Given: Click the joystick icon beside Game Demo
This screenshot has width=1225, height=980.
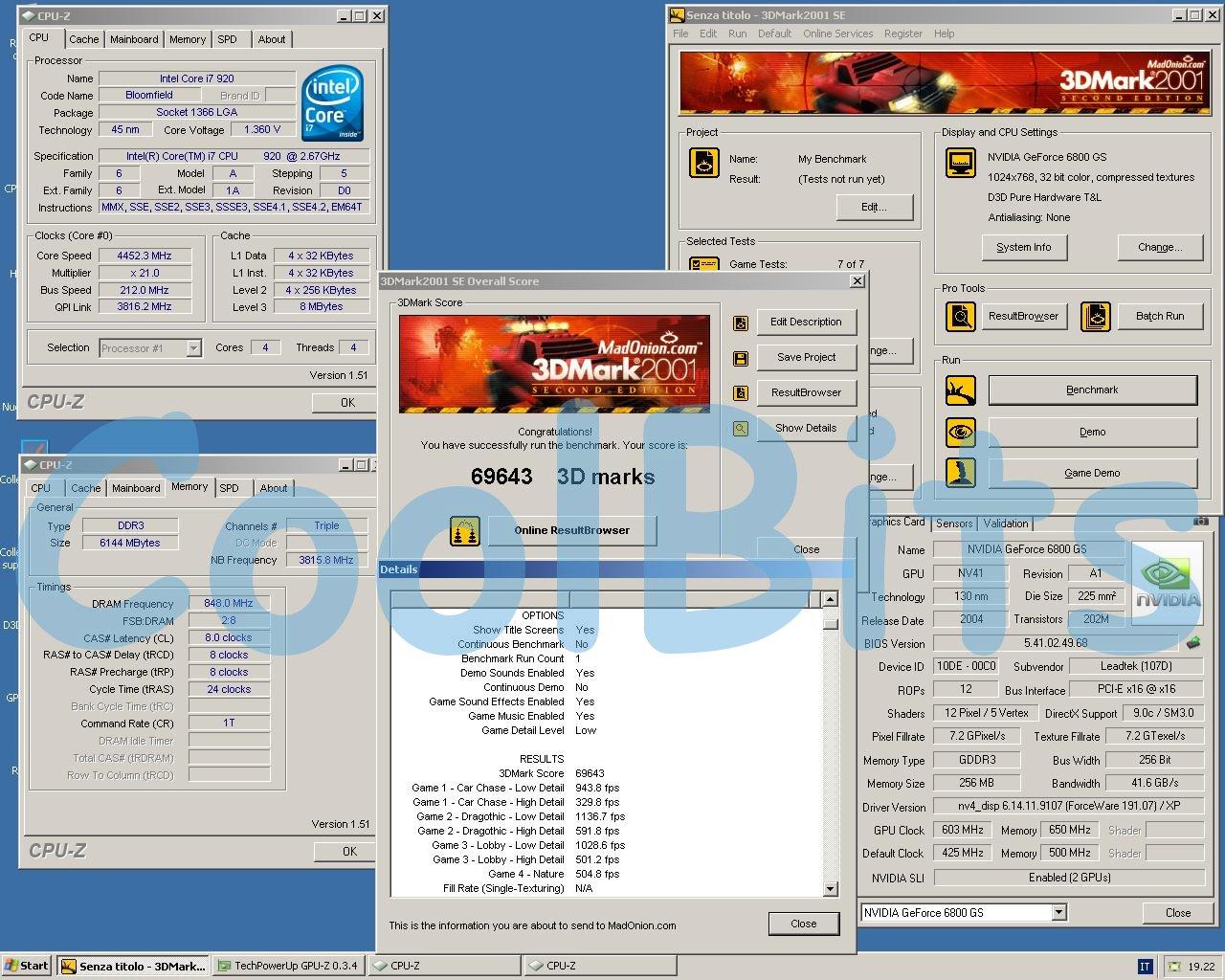Looking at the screenshot, I should click(x=960, y=473).
